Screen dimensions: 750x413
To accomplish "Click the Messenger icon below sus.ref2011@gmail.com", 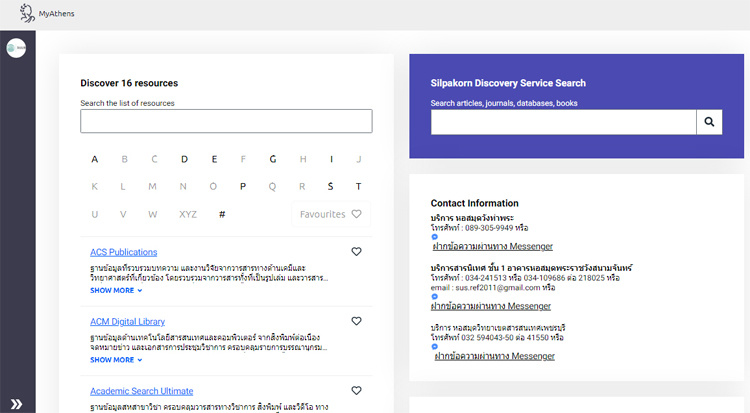I will [x=434, y=296].
